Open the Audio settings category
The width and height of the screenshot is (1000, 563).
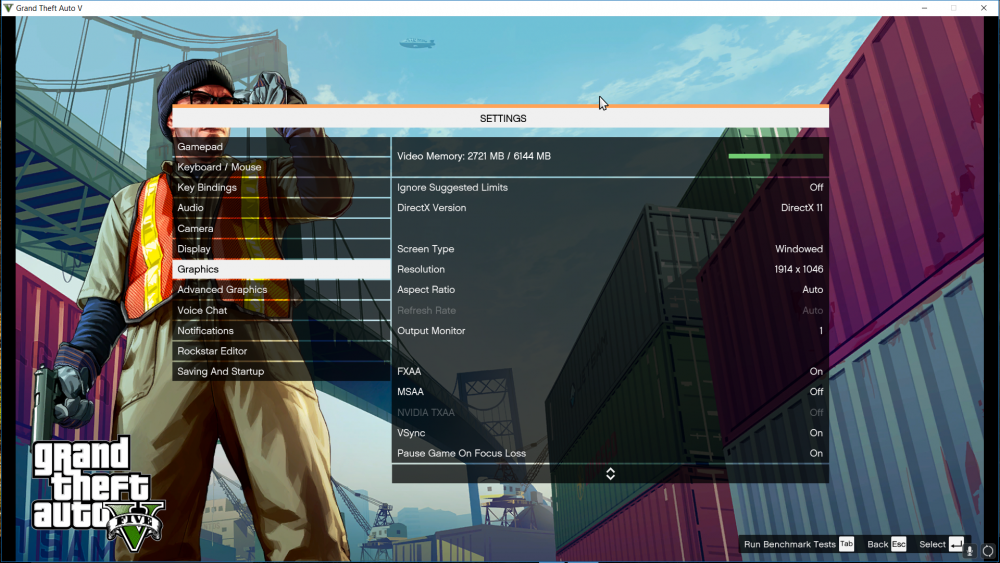(281, 208)
